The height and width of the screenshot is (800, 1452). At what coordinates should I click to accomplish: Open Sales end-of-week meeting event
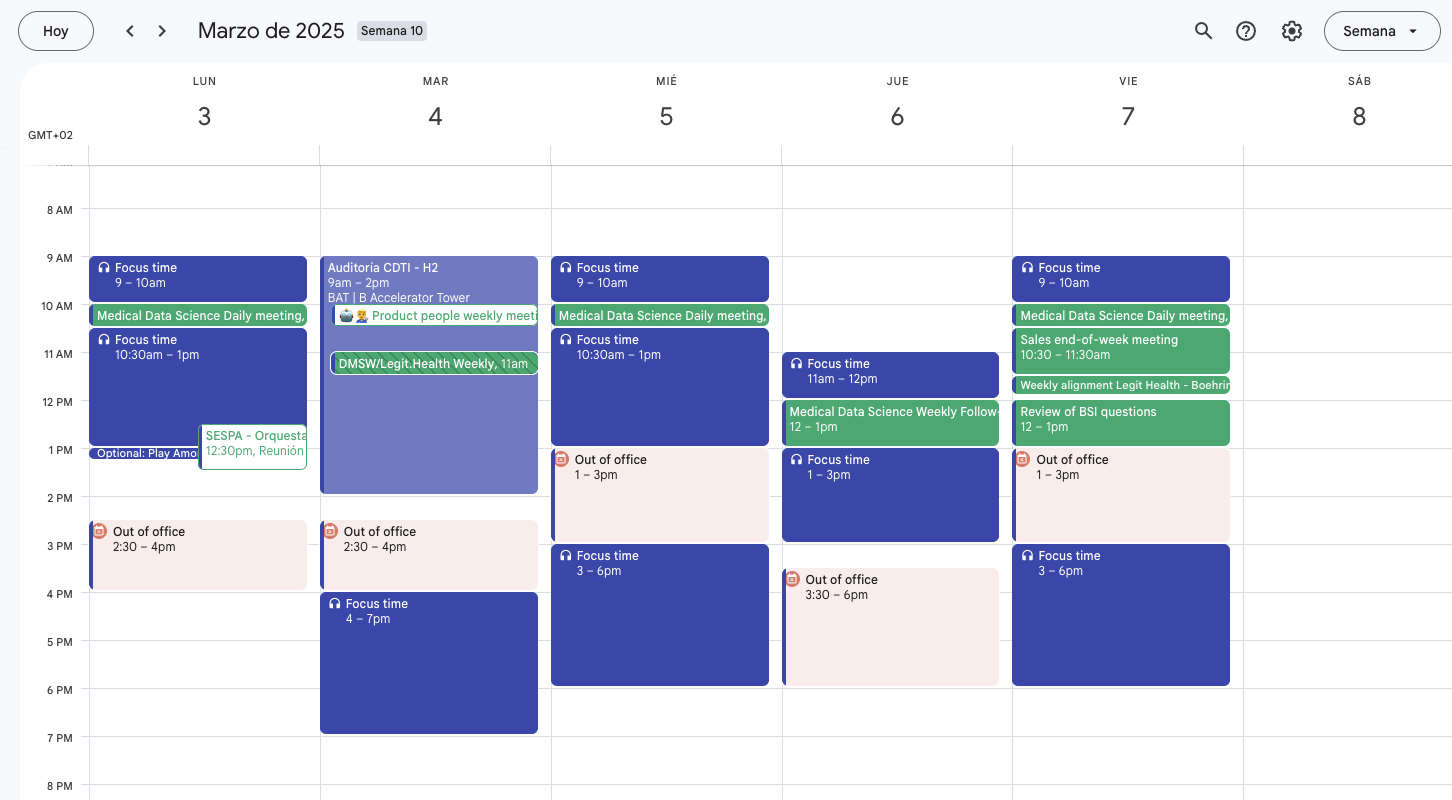(1120, 347)
